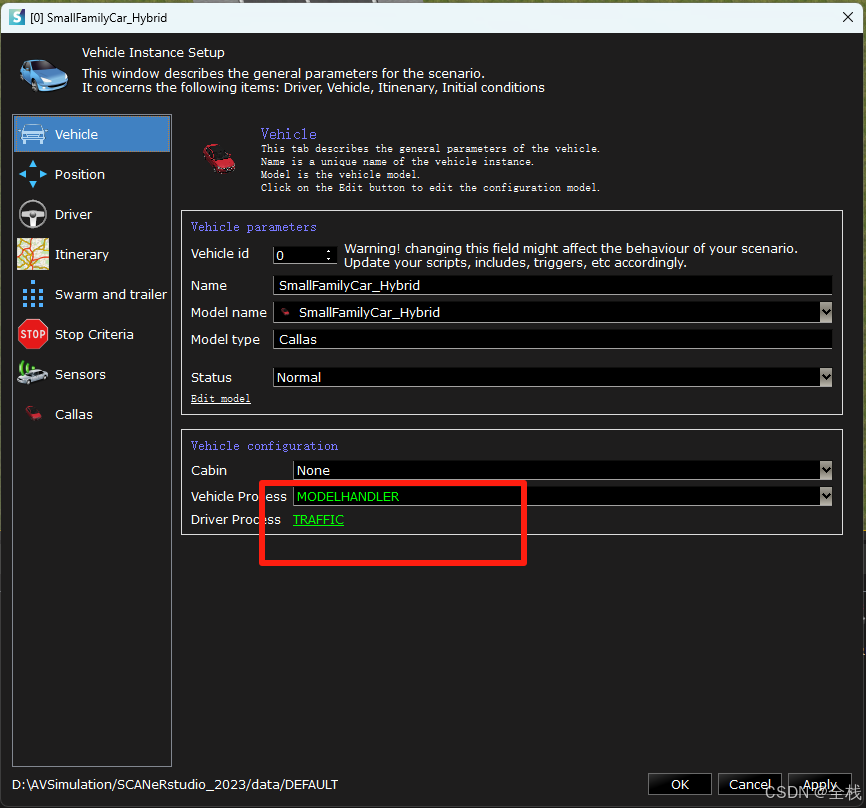Click the Name input field
866x808 pixels.
pos(552,286)
